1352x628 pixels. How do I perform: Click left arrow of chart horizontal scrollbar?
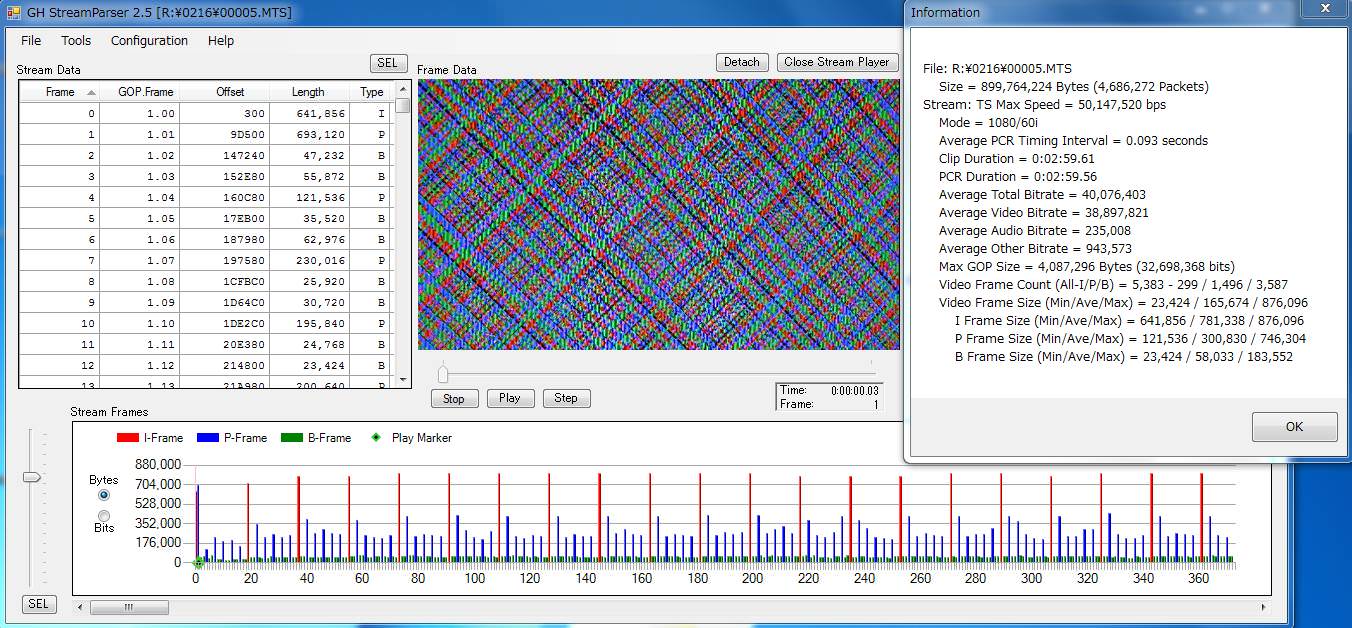pos(80,606)
